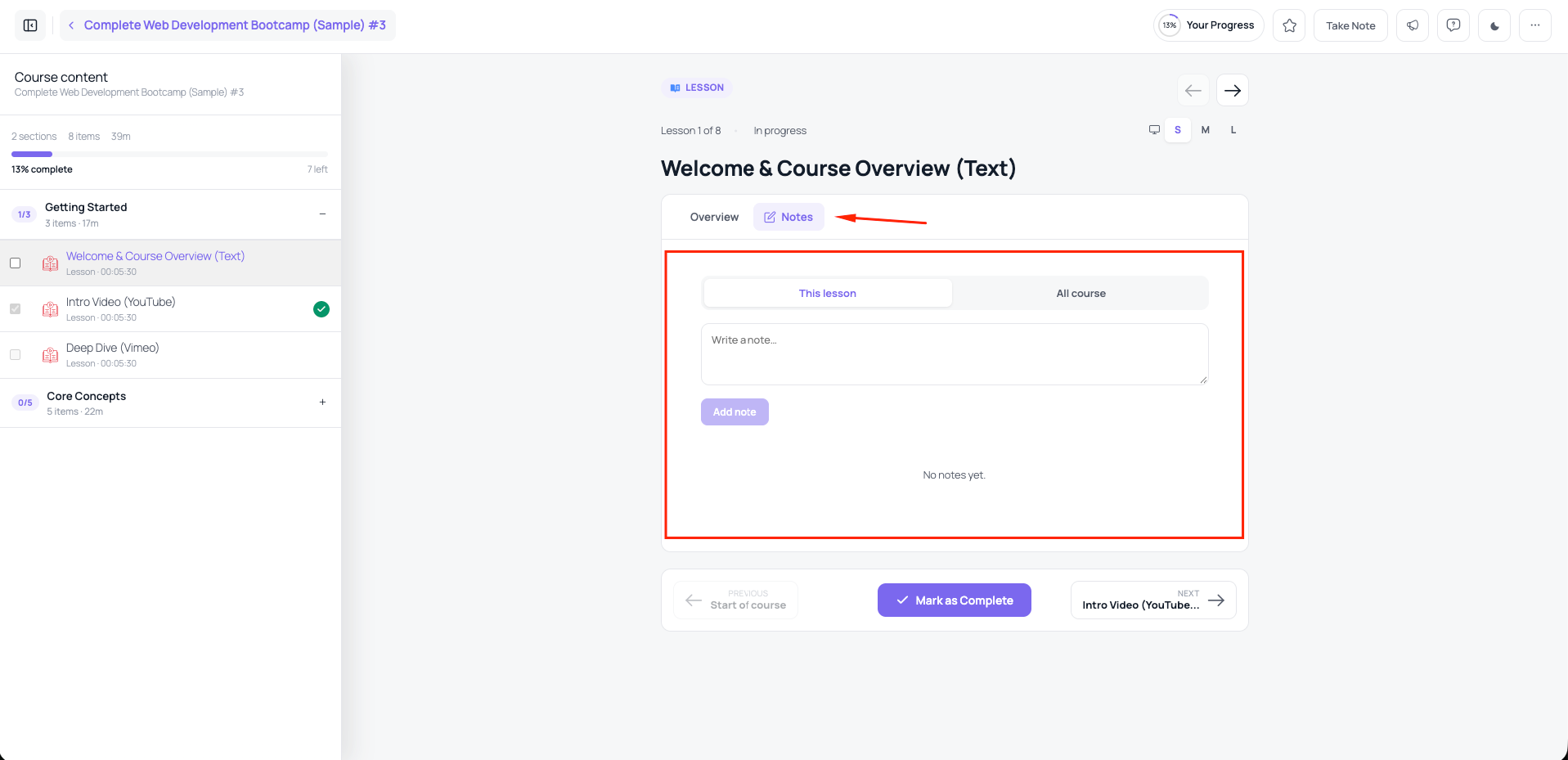Click in the Write a note field

click(x=955, y=354)
